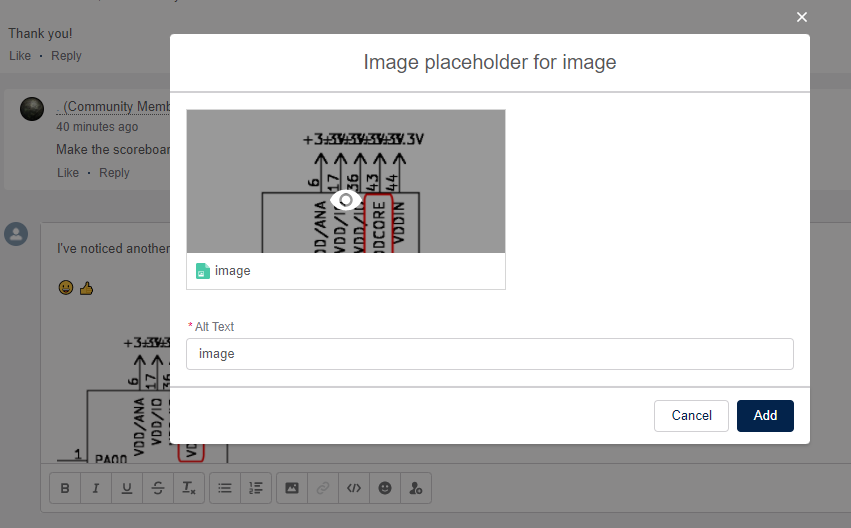Toggle bold formatting in the editor toolbar
The height and width of the screenshot is (528, 851).
pyautogui.click(x=65, y=488)
